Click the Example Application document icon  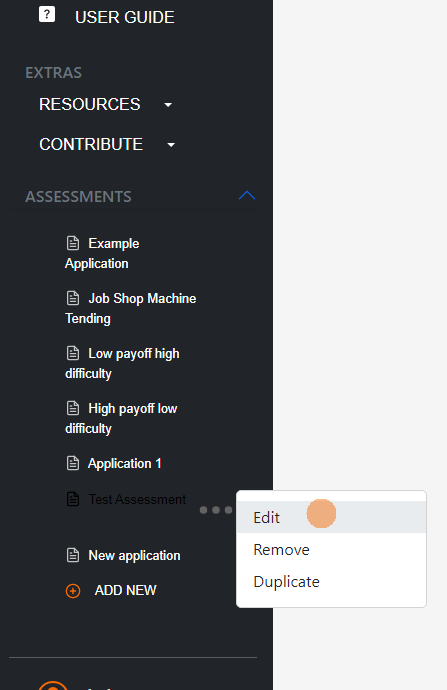click(73, 243)
